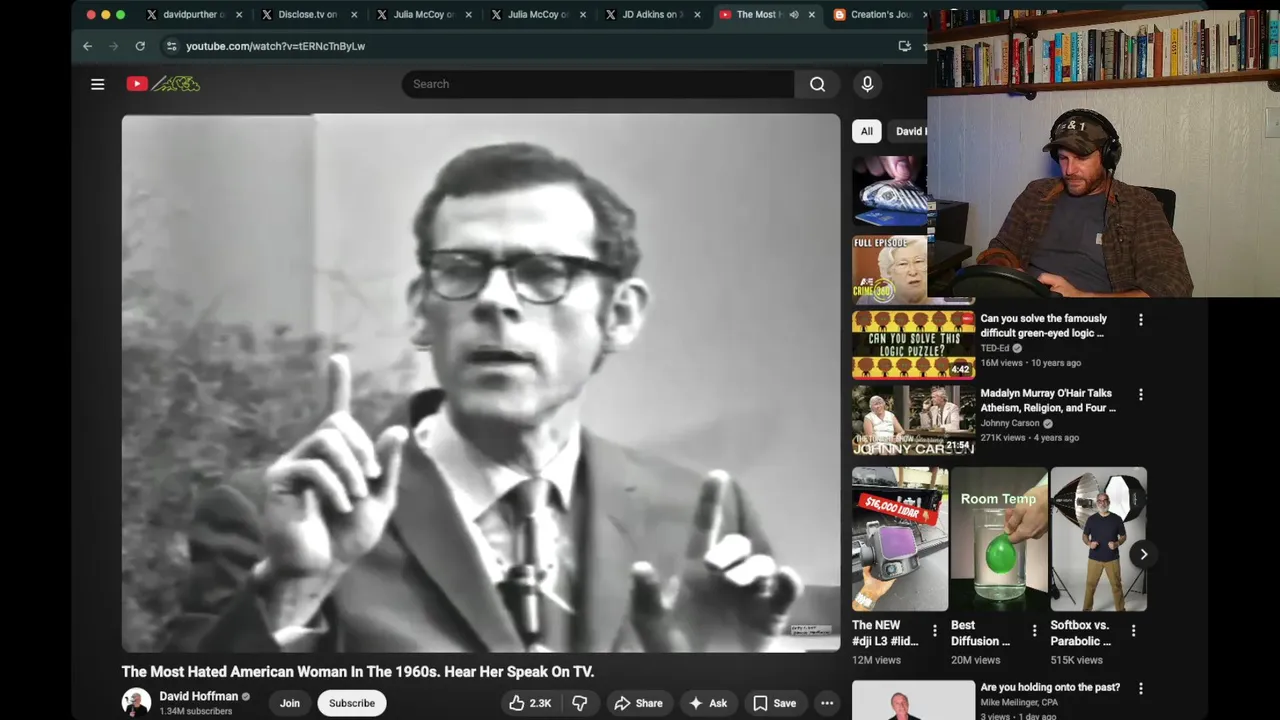Click the video title text

coord(358,672)
